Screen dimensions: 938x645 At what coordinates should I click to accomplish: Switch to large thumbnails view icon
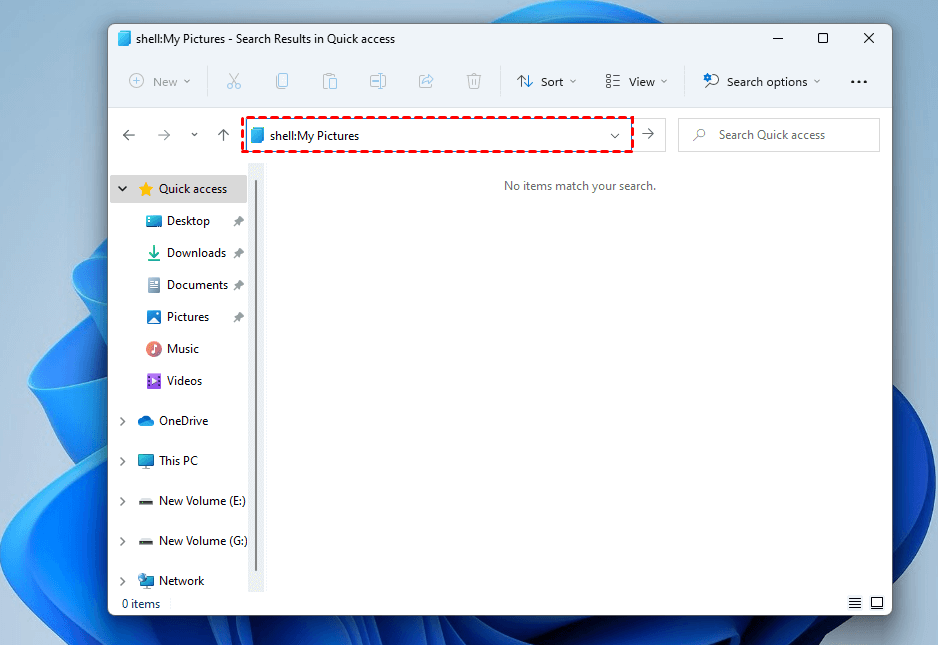[x=877, y=603]
